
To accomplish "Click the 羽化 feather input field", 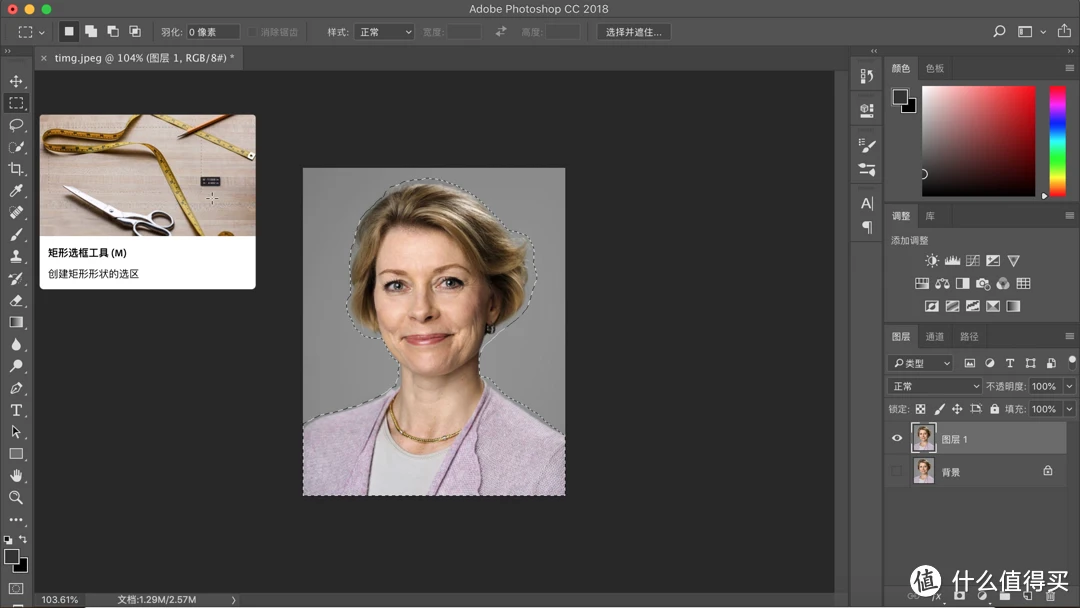I will [x=214, y=32].
